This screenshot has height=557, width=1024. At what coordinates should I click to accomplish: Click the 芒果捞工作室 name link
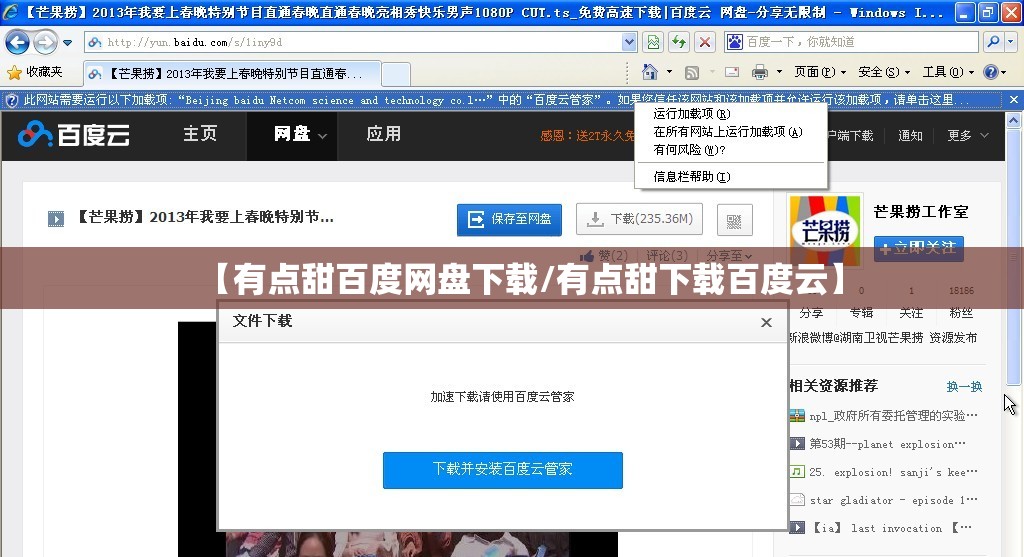921,212
